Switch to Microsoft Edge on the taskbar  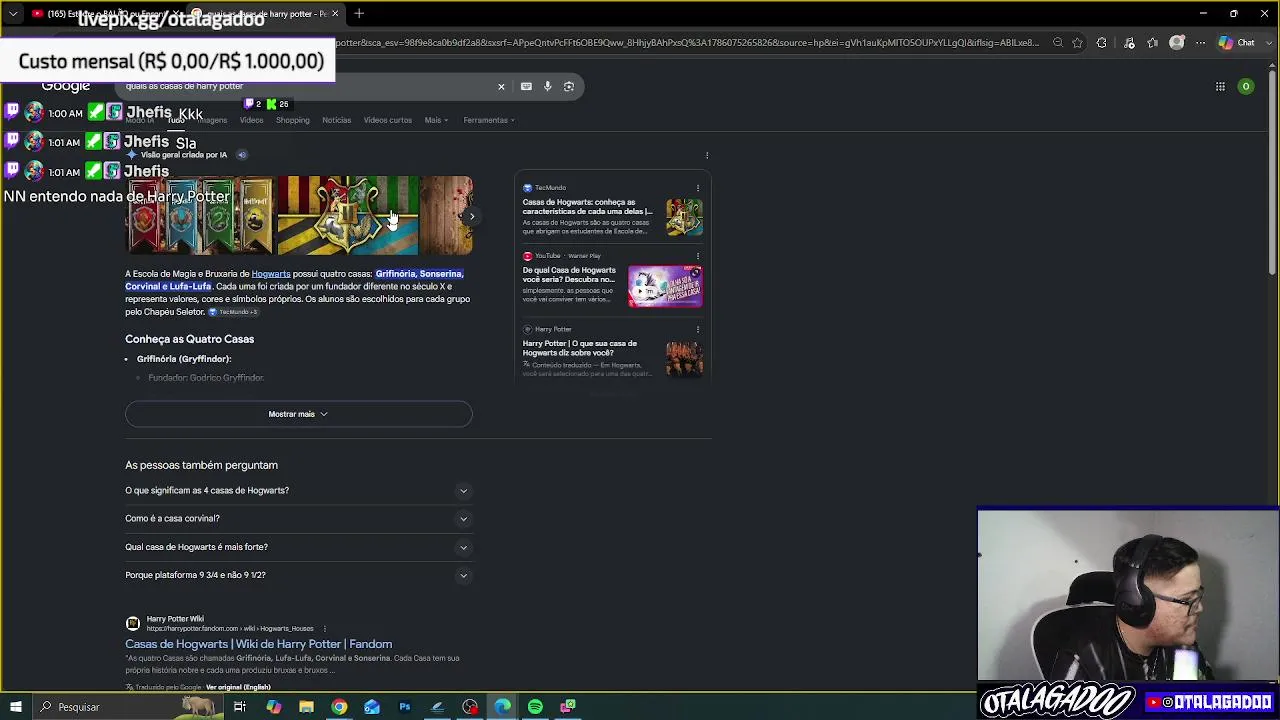[x=503, y=707]
